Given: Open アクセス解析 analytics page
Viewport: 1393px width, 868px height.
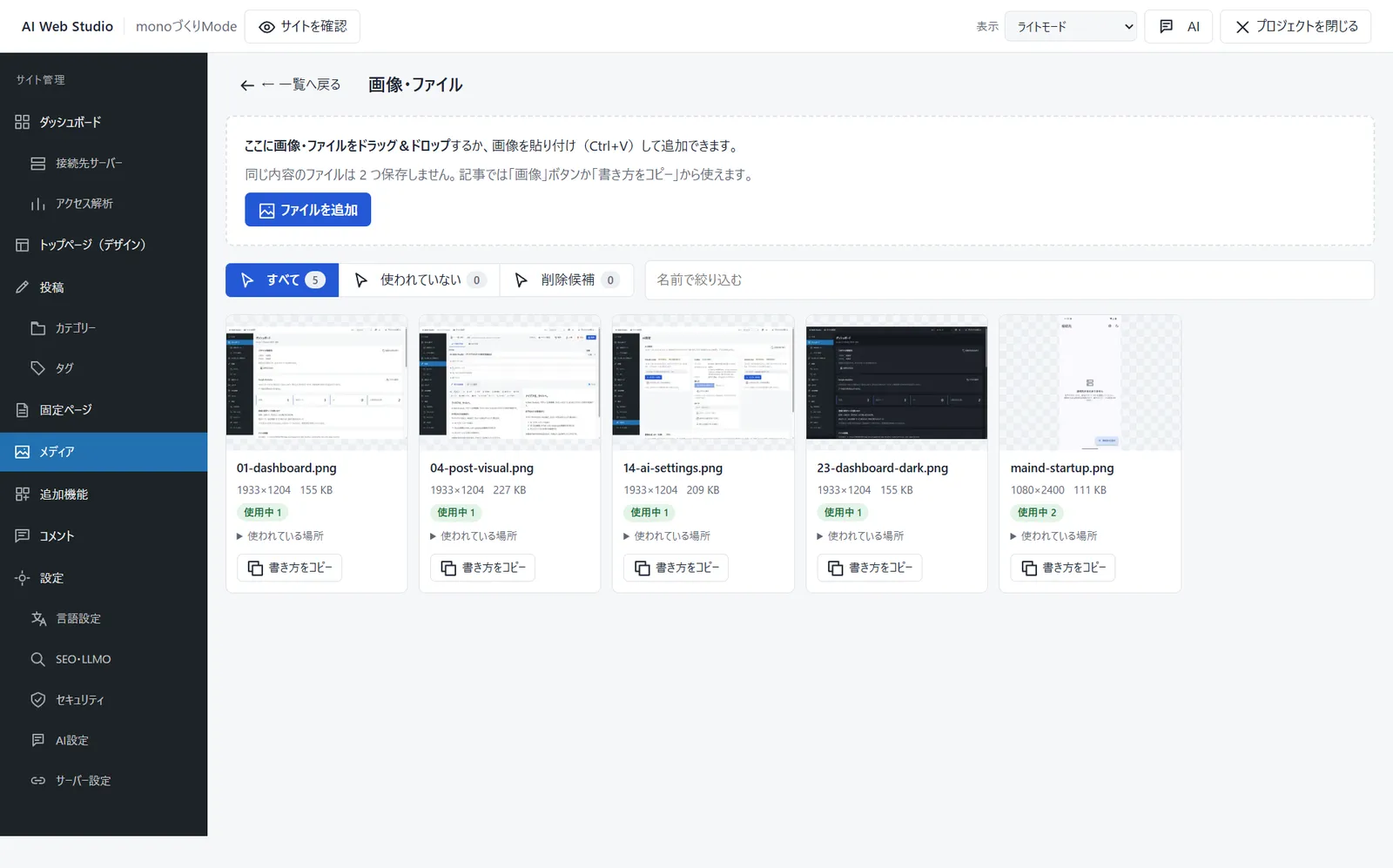Looking at the screenshot, I should click(104, 204).
